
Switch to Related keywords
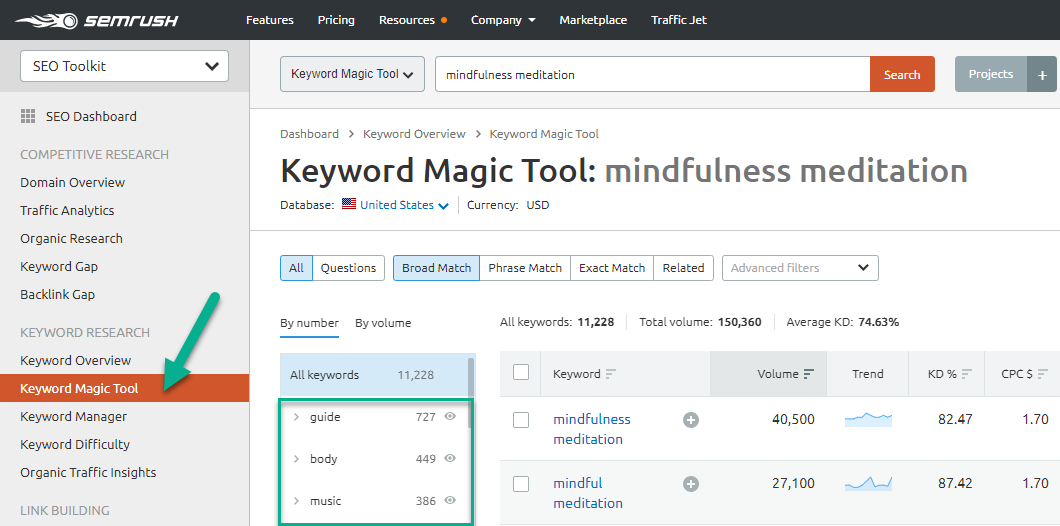pos(683,268)
